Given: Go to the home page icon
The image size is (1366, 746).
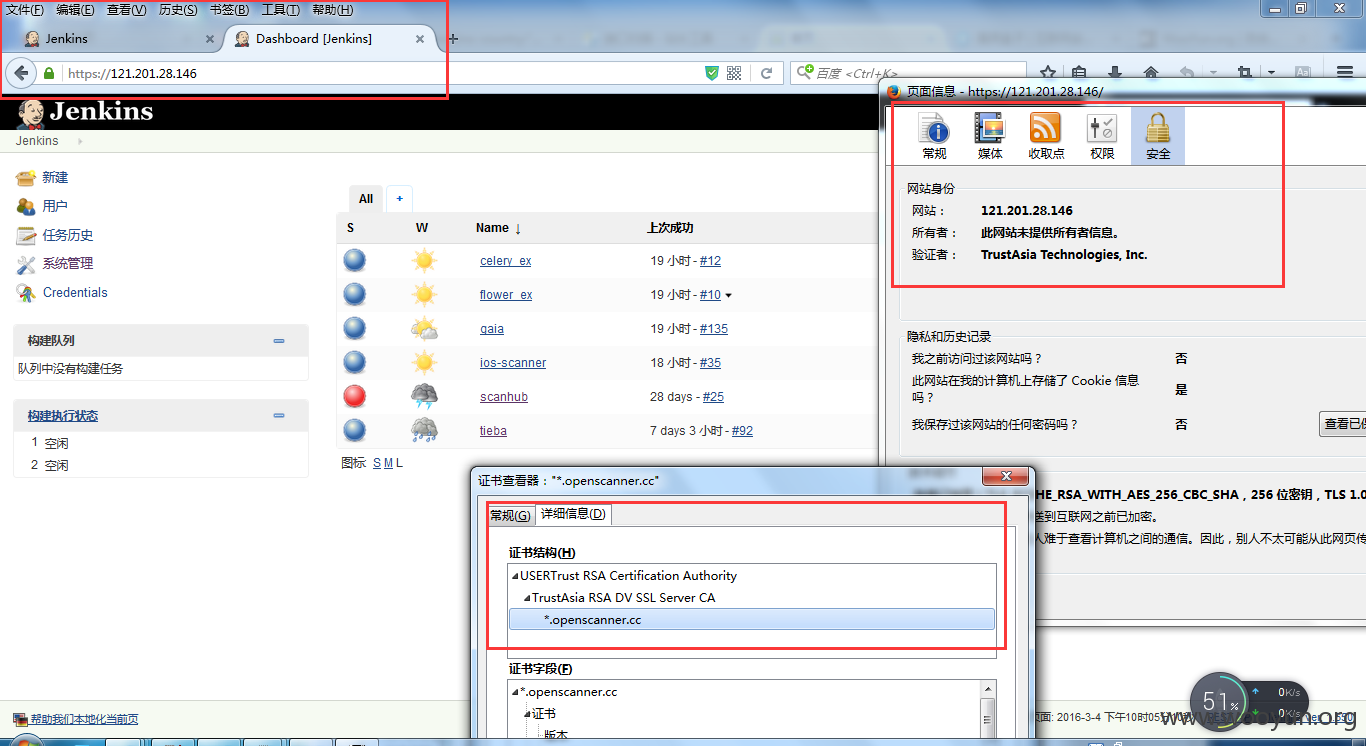Looking at the screenshot, I should pyautogui.click(x=1151, y=73).
